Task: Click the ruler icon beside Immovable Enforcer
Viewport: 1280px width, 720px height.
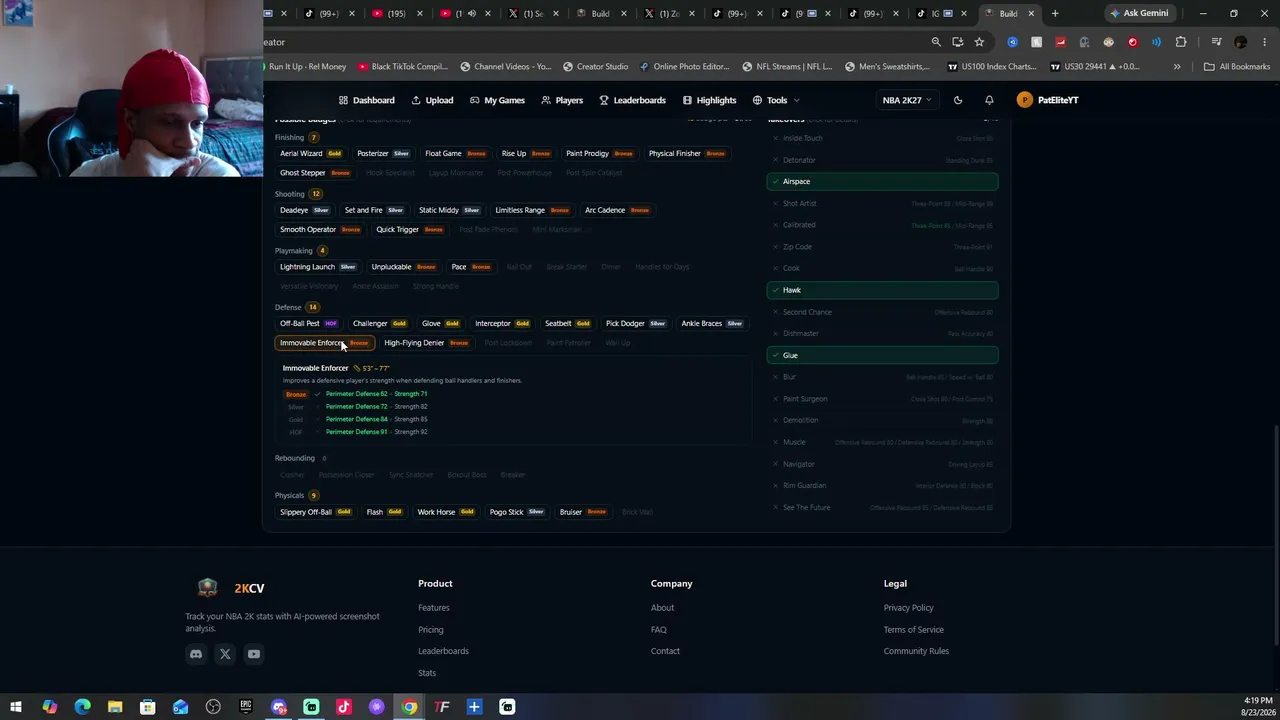Action: 356,368
